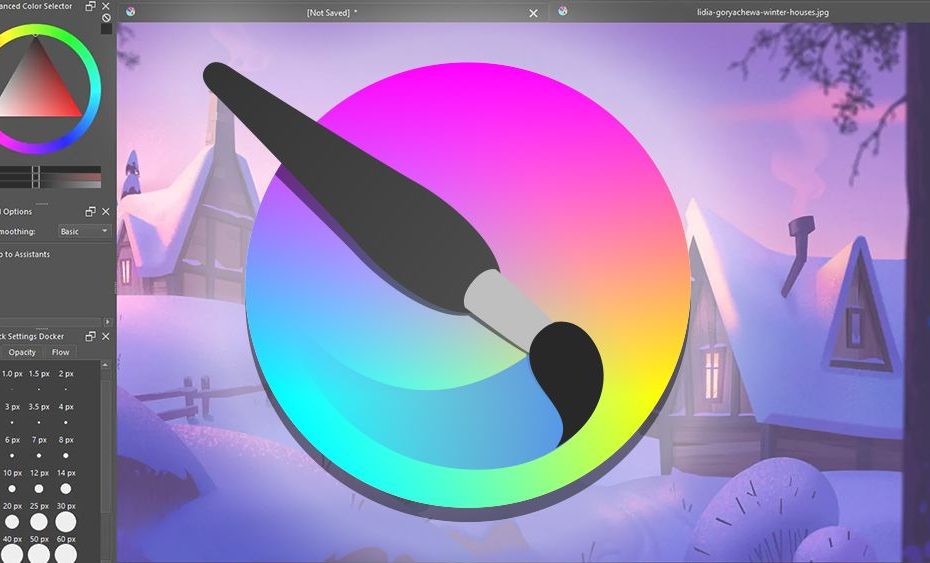Open the Smoothing dropdown set to Basic
930x563 pixels.
point(83,231)
